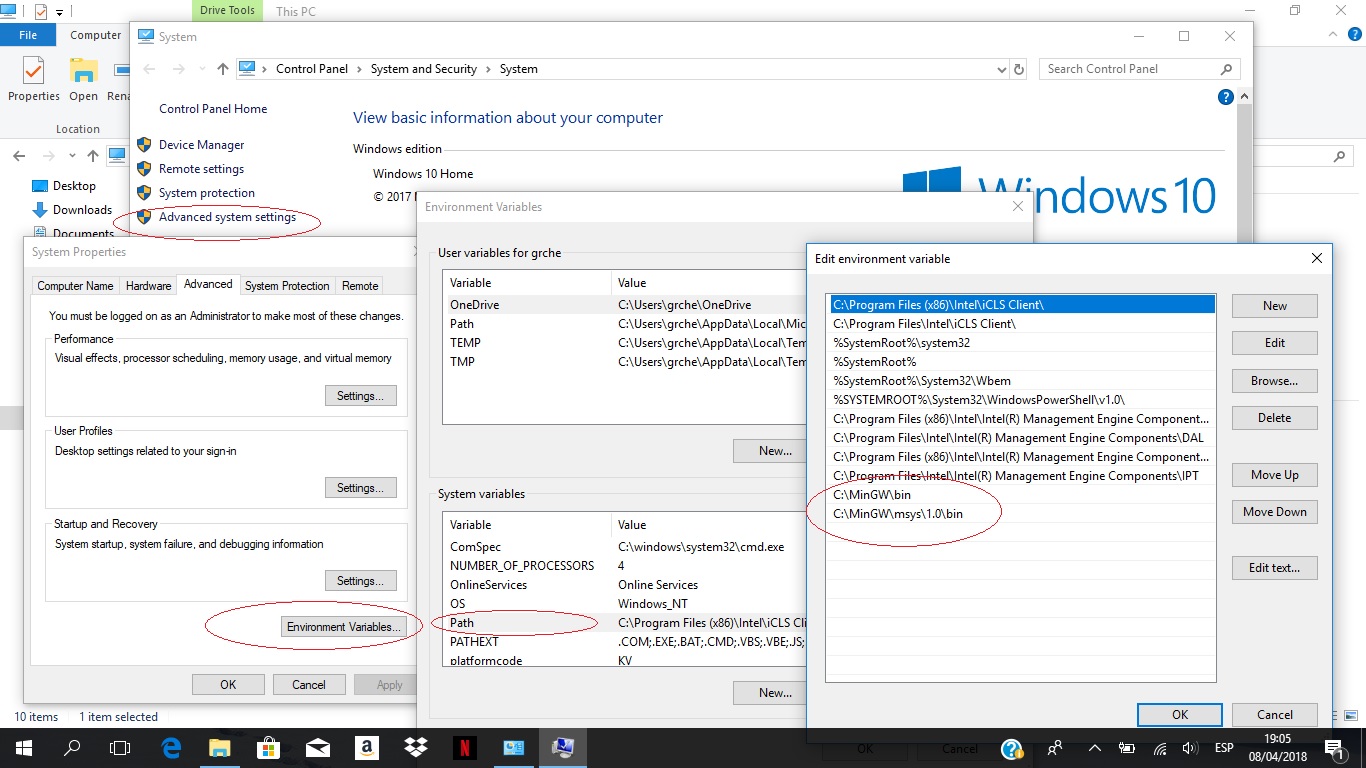Open Control Panel Home link

(x=213, y=109)
